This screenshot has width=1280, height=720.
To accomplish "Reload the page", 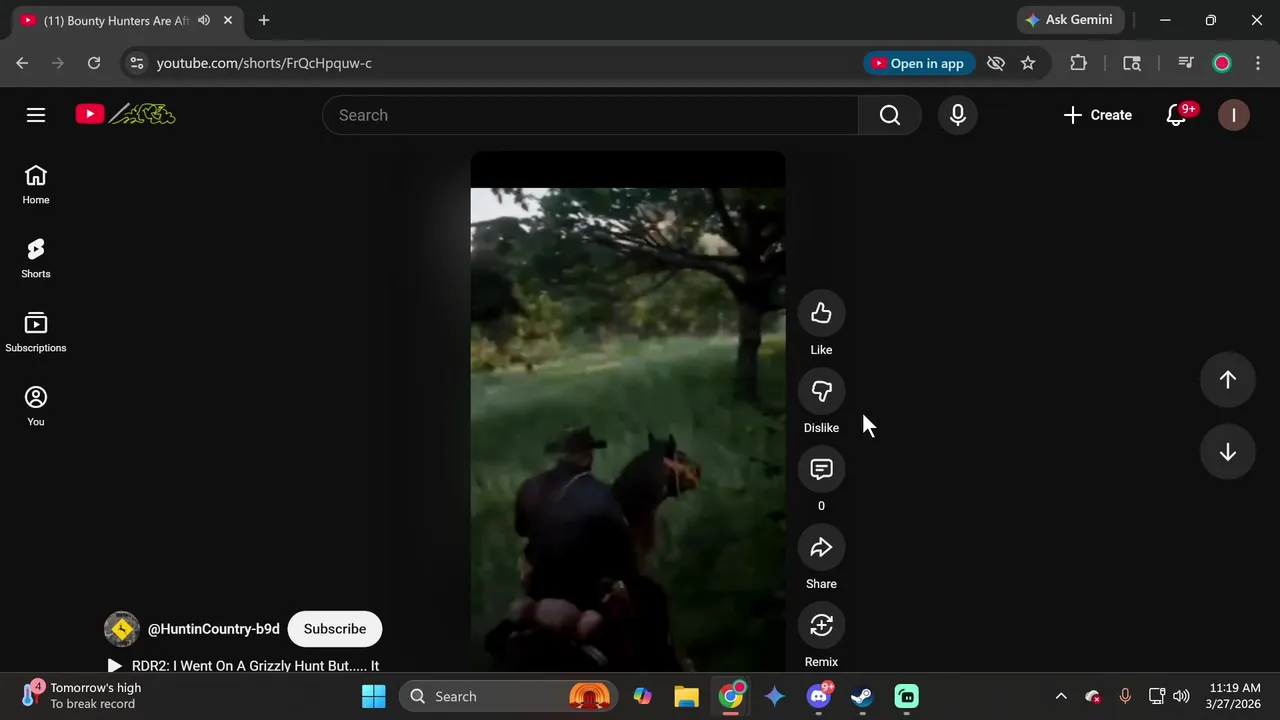I will 94,63.
